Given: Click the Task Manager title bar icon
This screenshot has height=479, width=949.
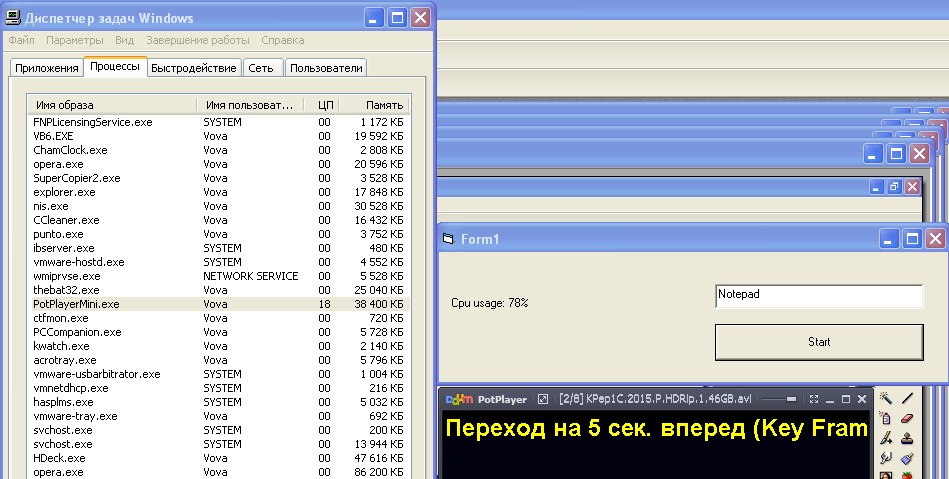Looking at the screenshot, I should (x=15, y=17).
